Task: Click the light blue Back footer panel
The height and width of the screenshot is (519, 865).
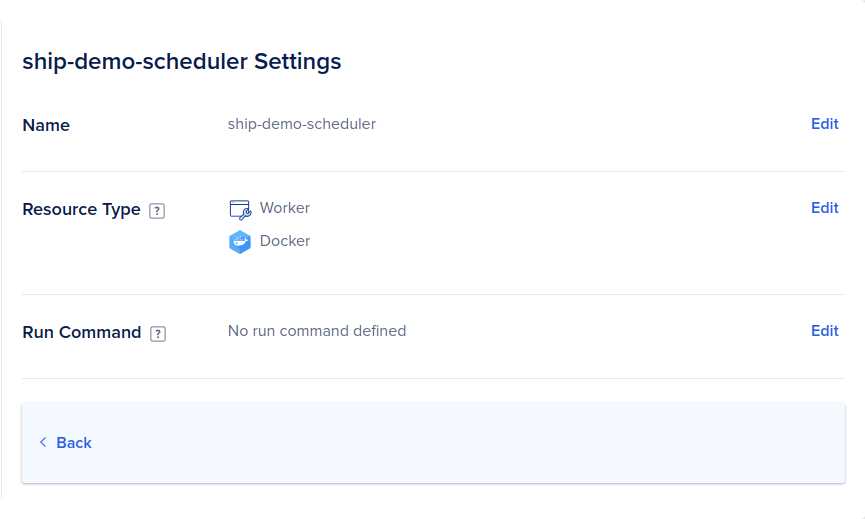Action: click(x=433, y=443)
